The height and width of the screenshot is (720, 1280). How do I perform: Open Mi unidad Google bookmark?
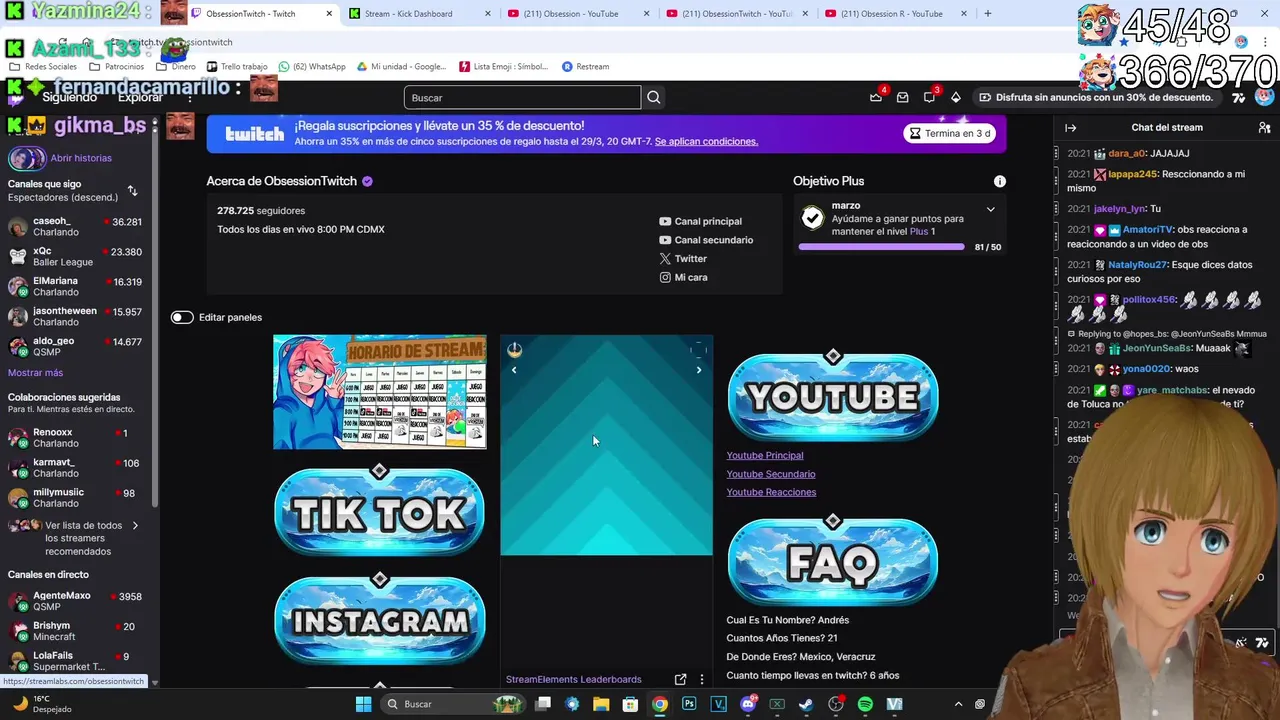[x=401, y=66]
